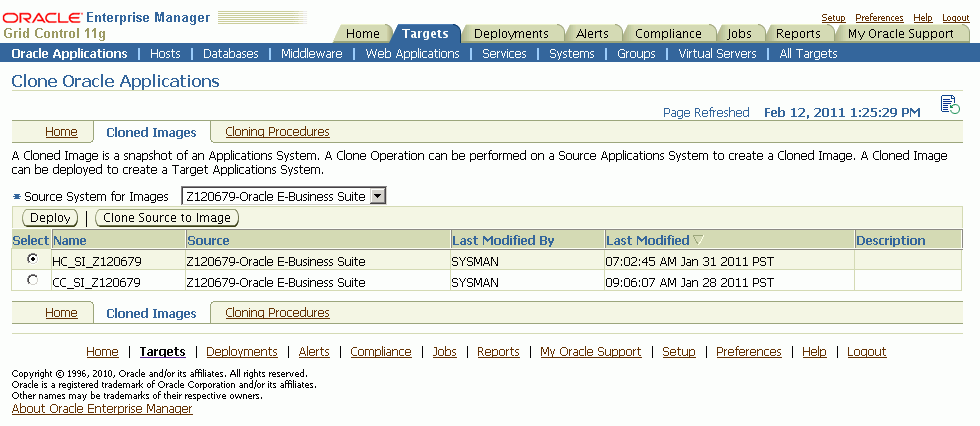The image size is (980, 426).
Task: Open the Targets top tab
Action: point(425,34)
